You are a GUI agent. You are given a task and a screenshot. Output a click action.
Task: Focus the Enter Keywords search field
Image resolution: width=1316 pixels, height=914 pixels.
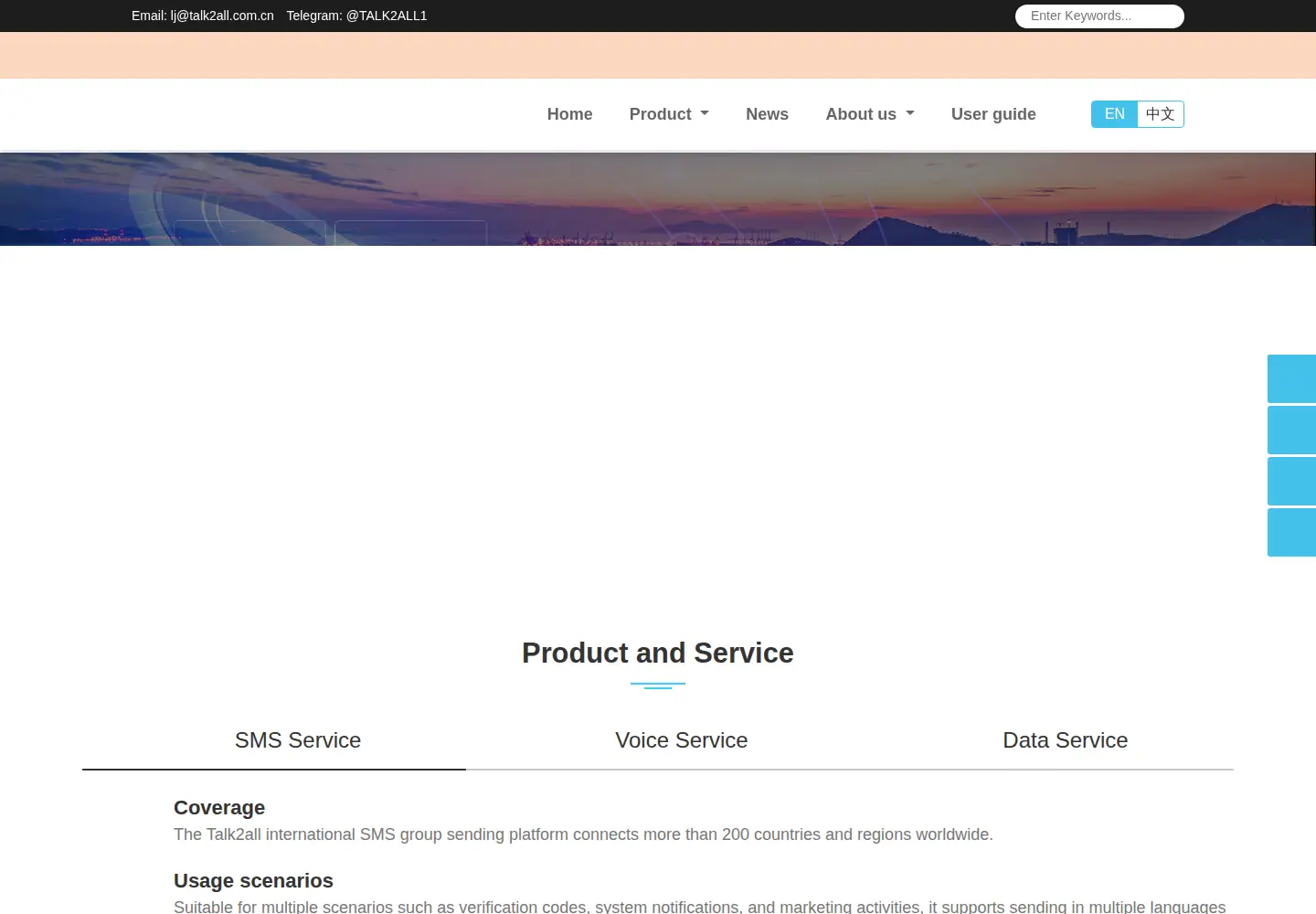click(1099, 16)
